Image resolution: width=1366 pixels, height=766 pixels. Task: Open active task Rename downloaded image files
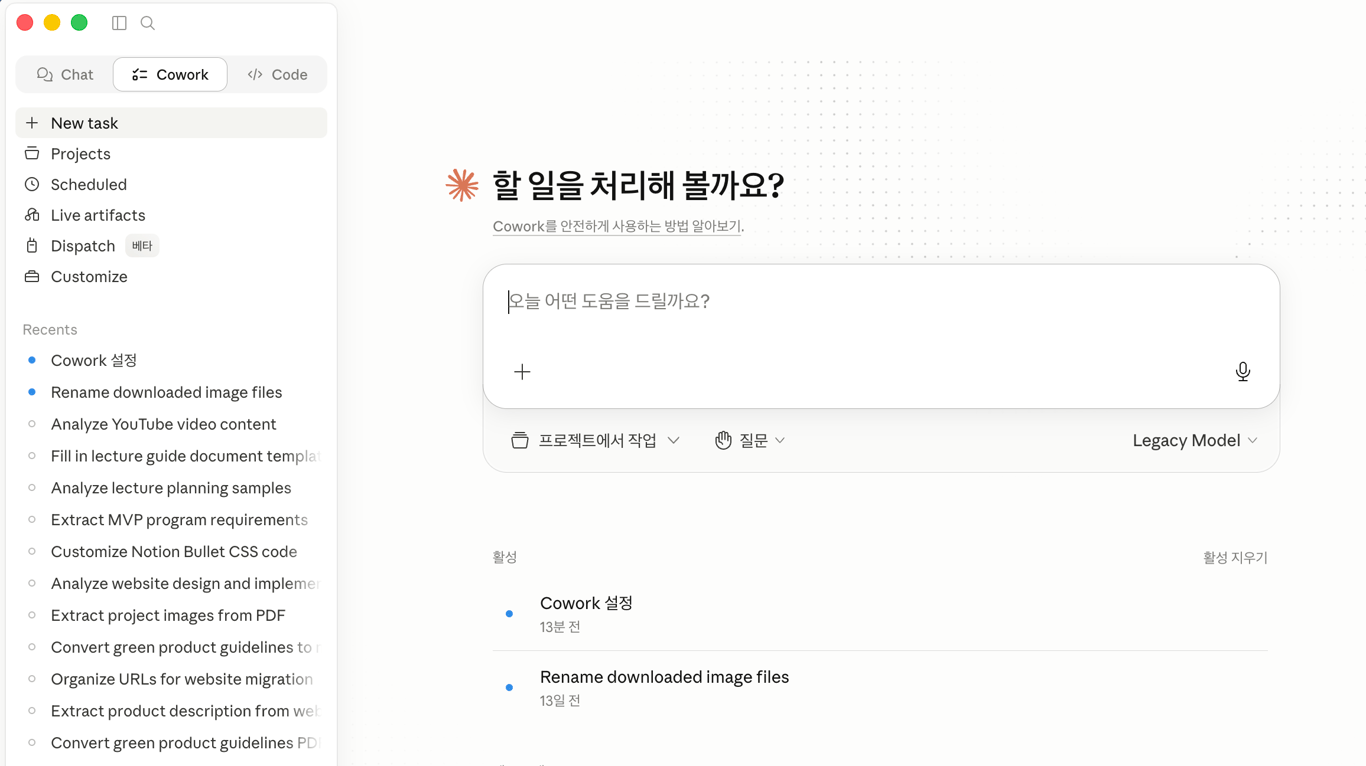coord(880,688)
